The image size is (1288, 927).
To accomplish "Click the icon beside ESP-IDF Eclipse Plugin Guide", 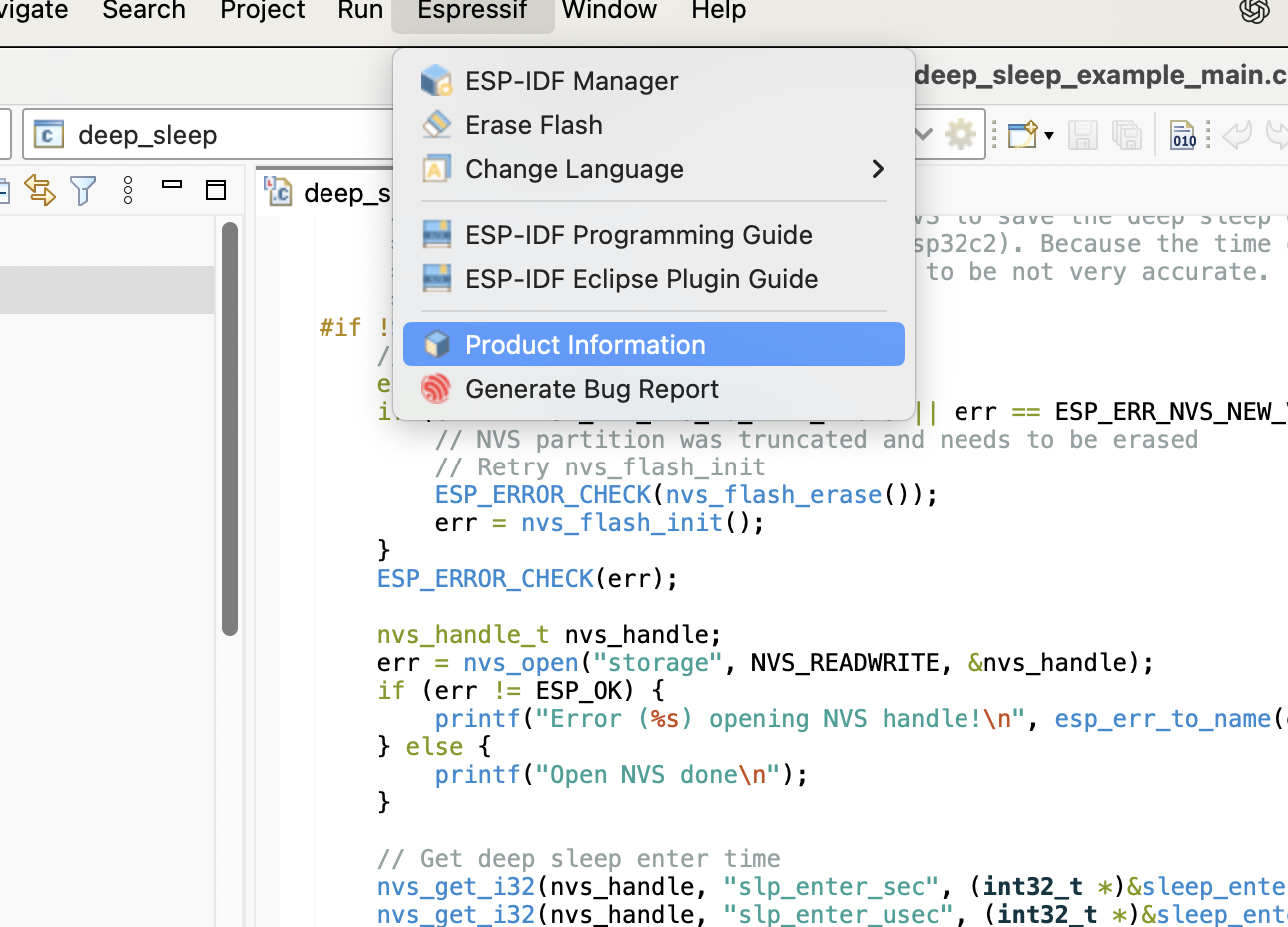I will tap(436, 278).
